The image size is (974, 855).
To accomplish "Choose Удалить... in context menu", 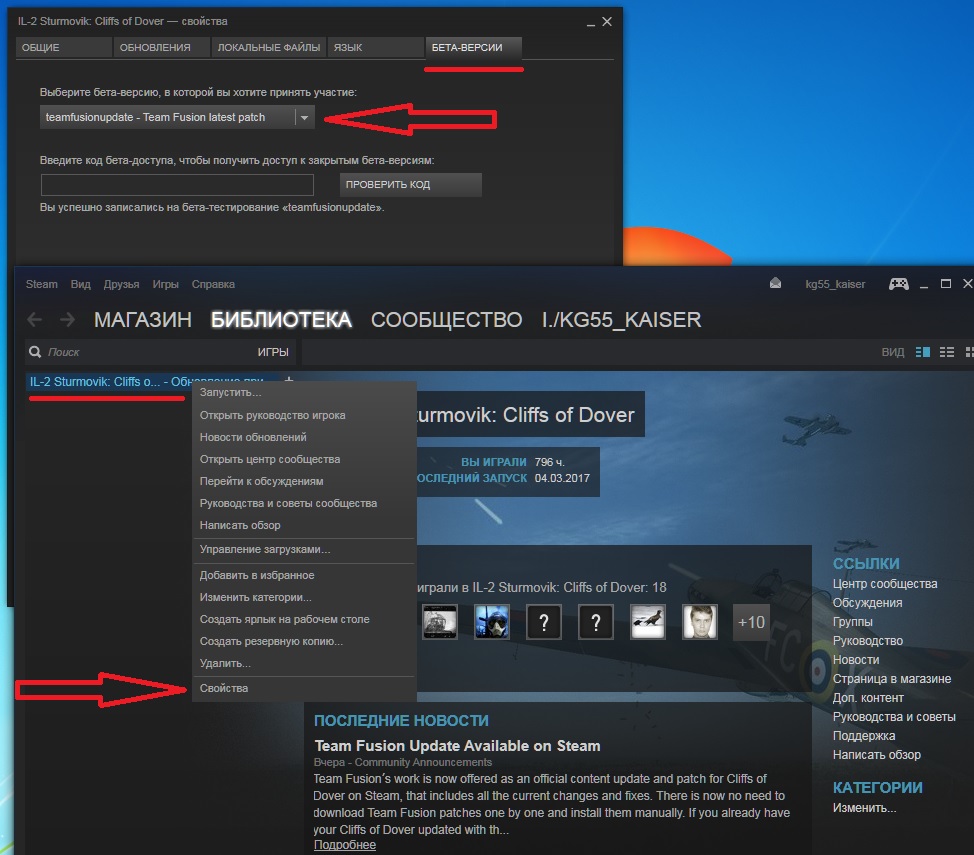I will [304, 663].
